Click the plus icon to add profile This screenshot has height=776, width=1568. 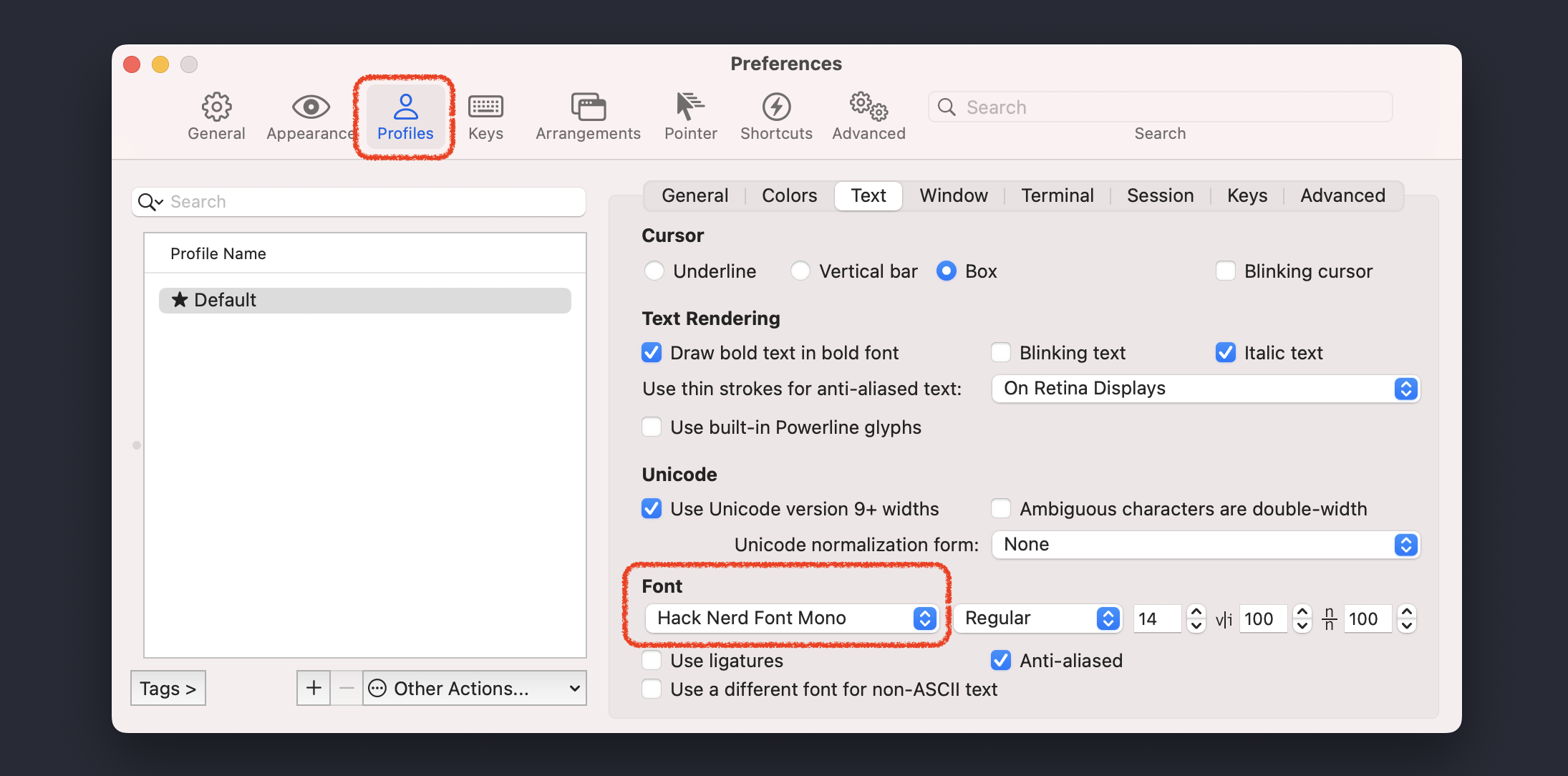pos(314,688)
